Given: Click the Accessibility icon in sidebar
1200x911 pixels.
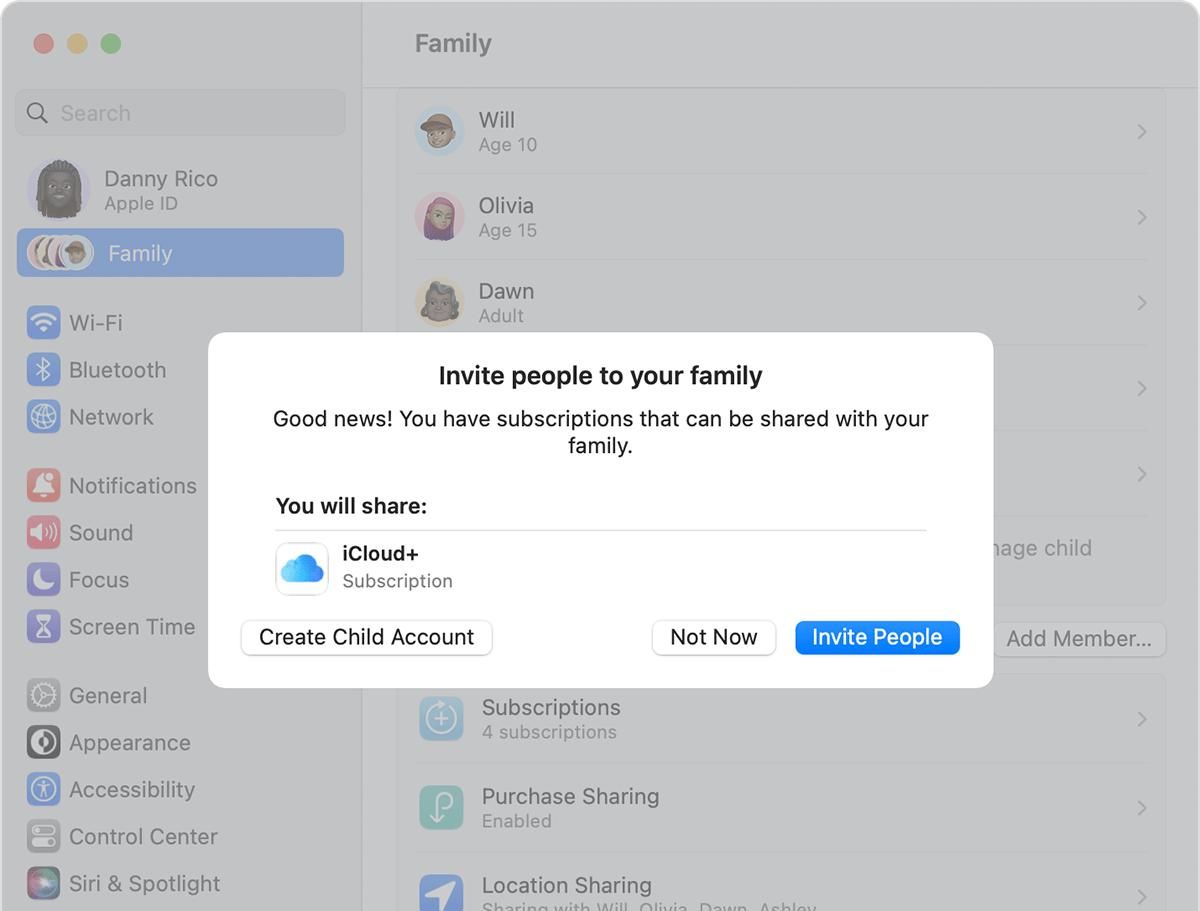Looking at the screenshot, I should click(43, 790).
